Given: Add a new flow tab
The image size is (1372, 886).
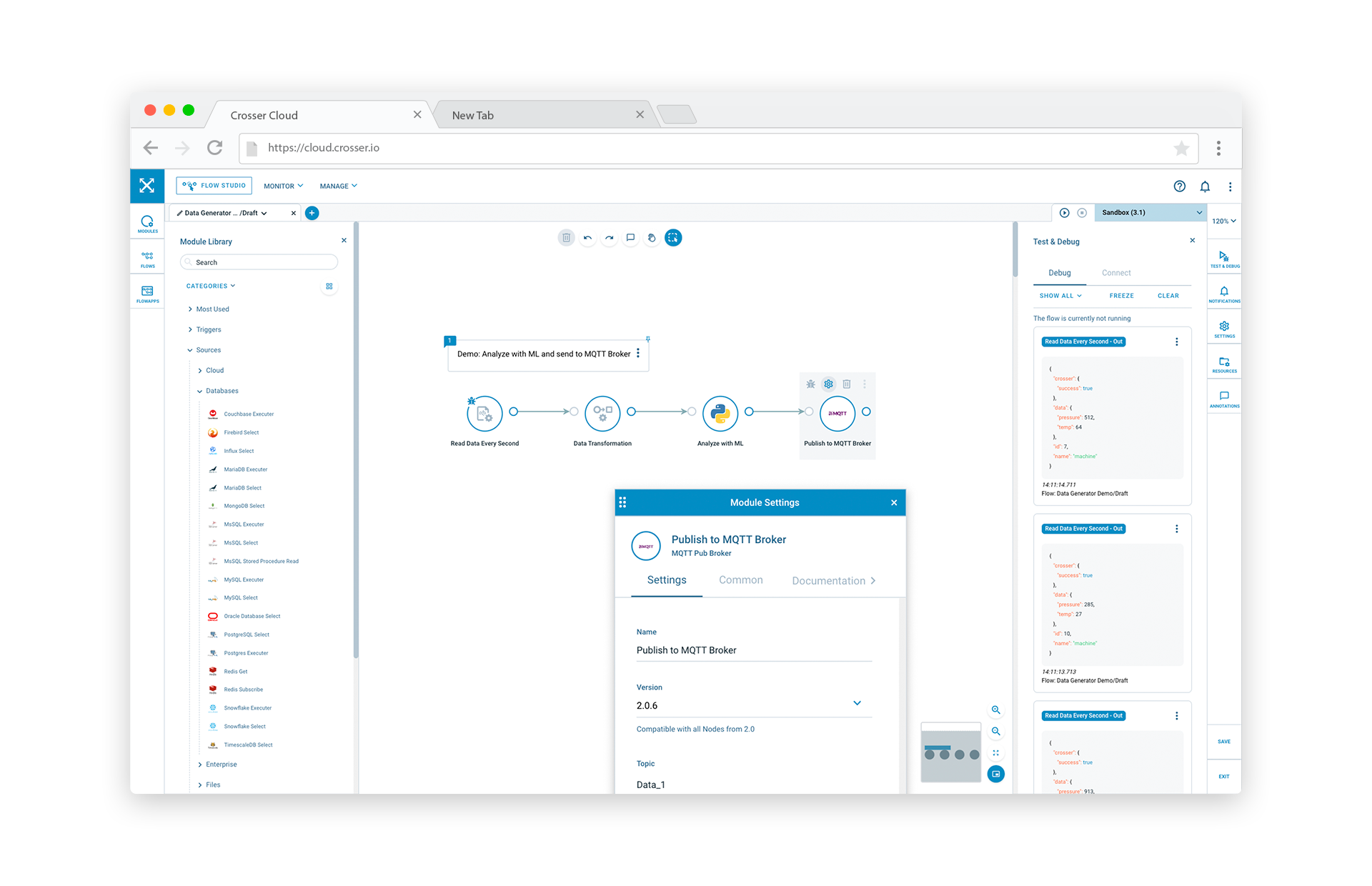Looking at the screenshot, I should click(x=312, y=213).
